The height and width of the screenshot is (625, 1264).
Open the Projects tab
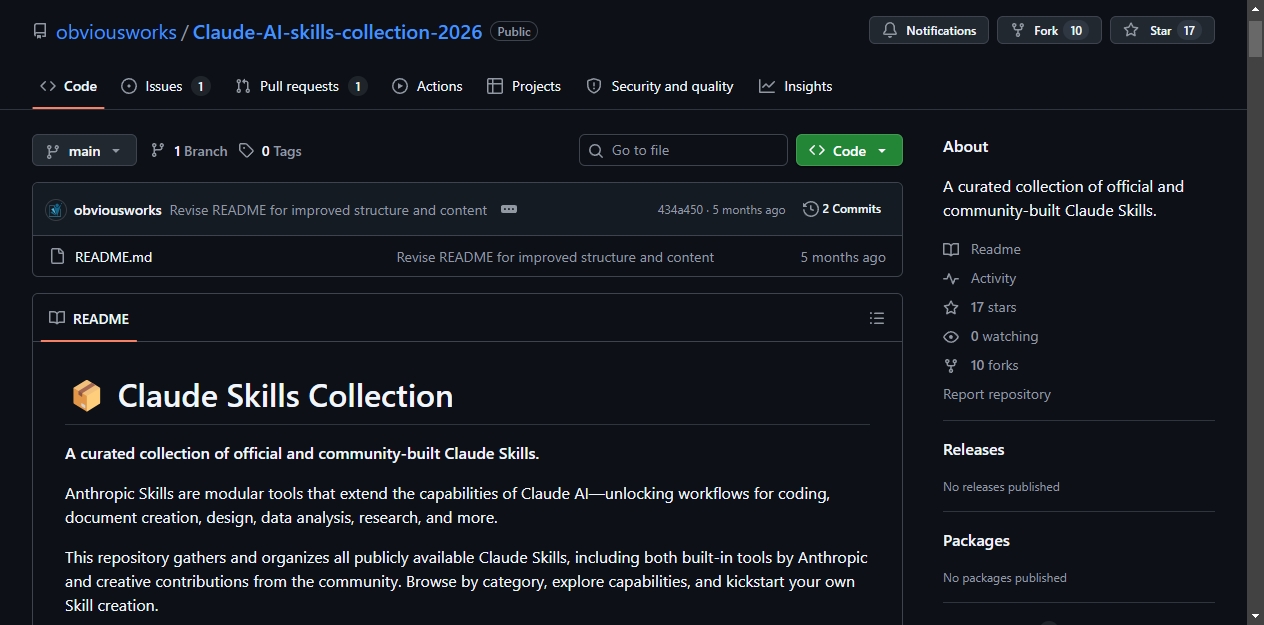point(523,86)
